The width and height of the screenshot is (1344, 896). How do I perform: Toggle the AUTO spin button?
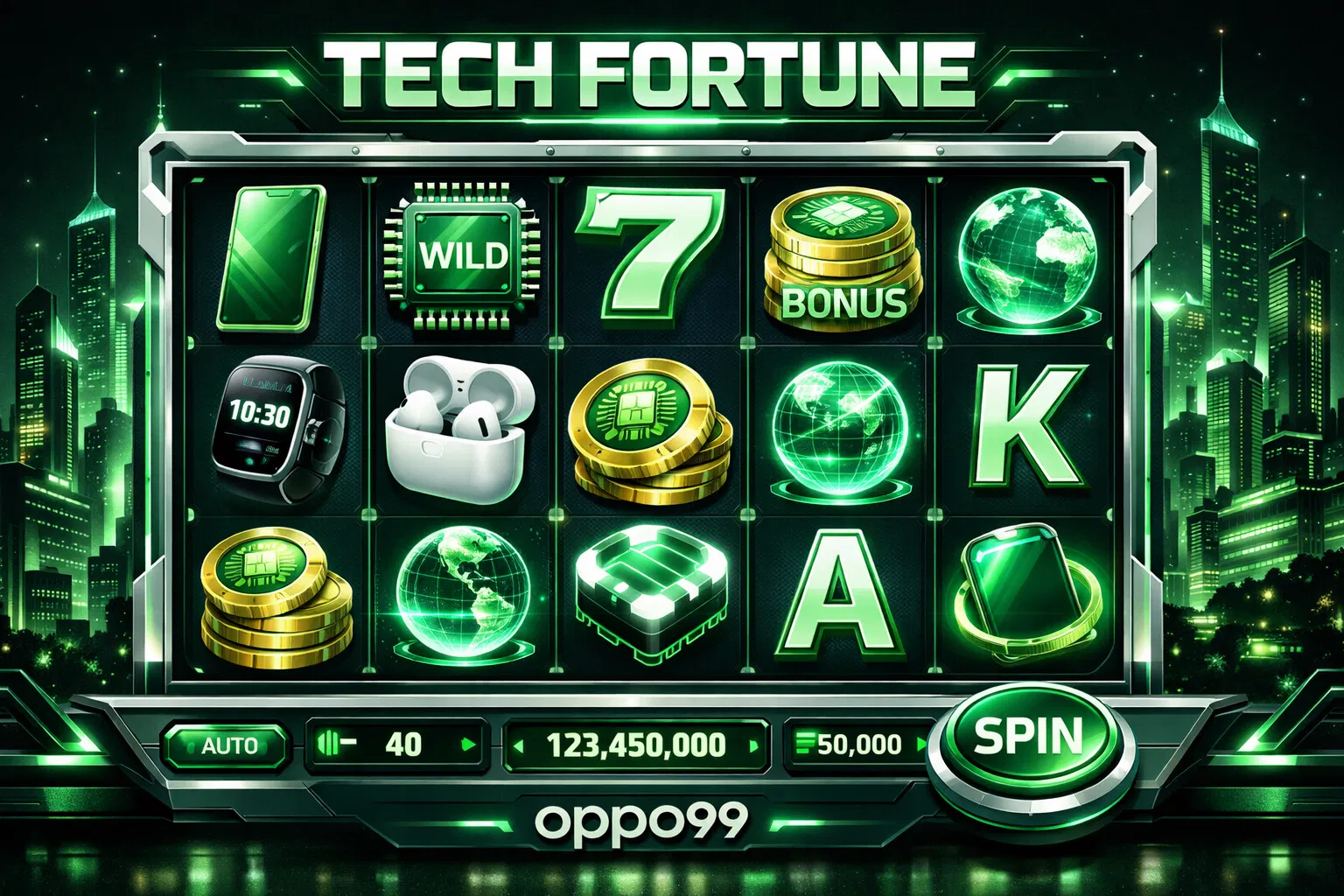[x=227, y=745]
